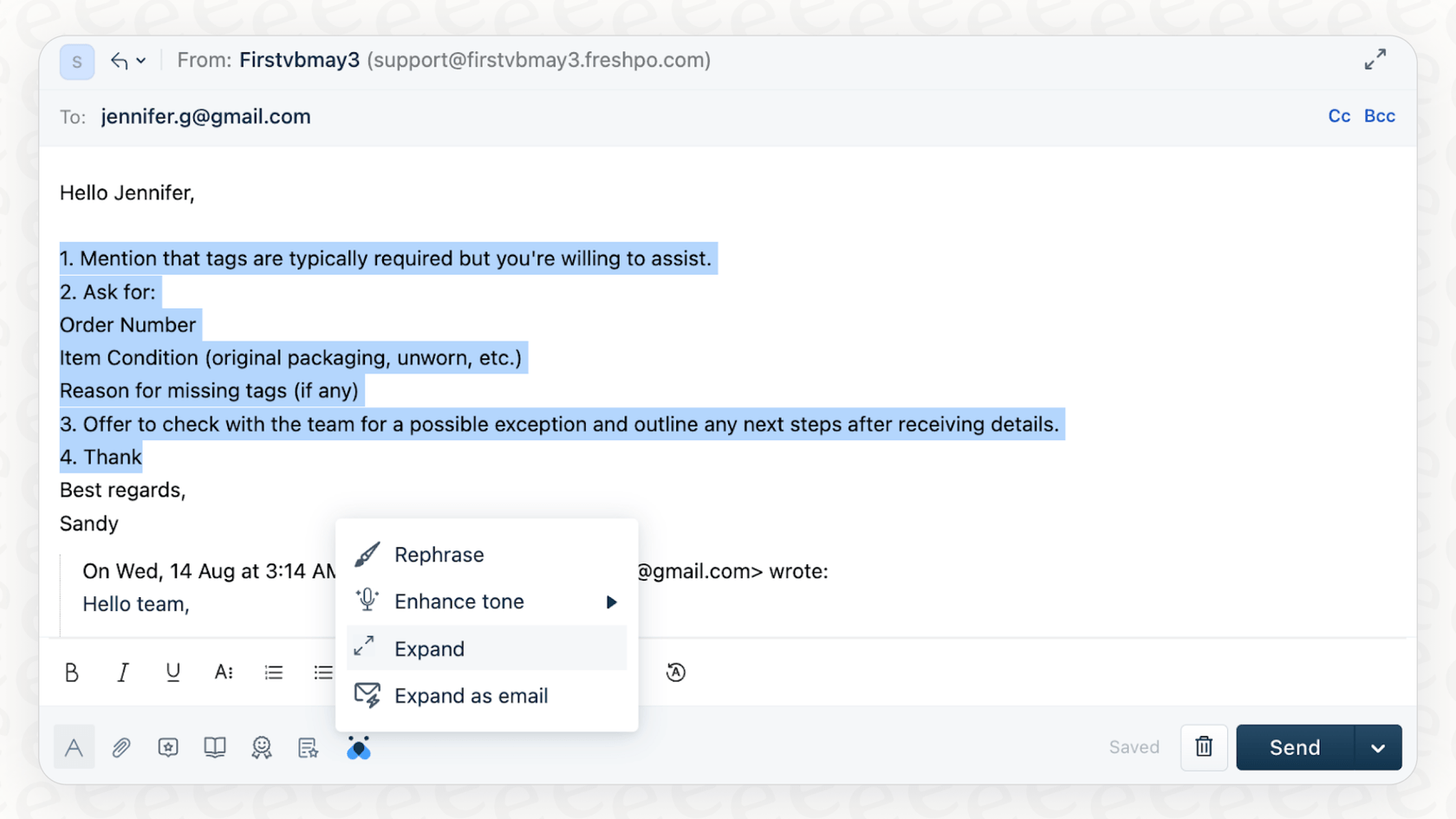Screen dimensions: 1456x819
Task: Insert a solution article using the book icon
Action: (215, 747)
